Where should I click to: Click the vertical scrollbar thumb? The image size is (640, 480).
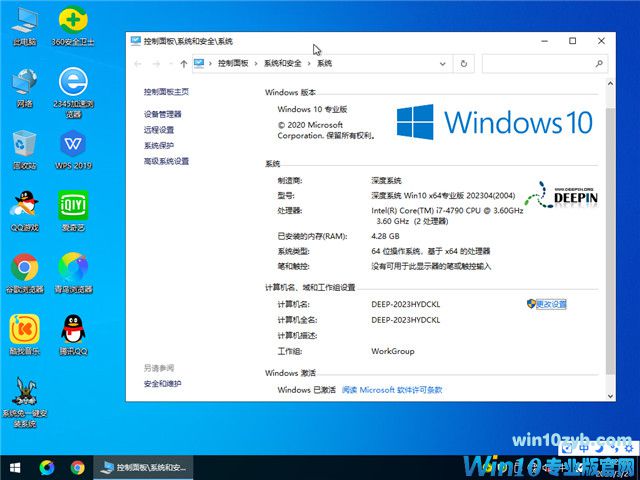click(x=610, y=241)
